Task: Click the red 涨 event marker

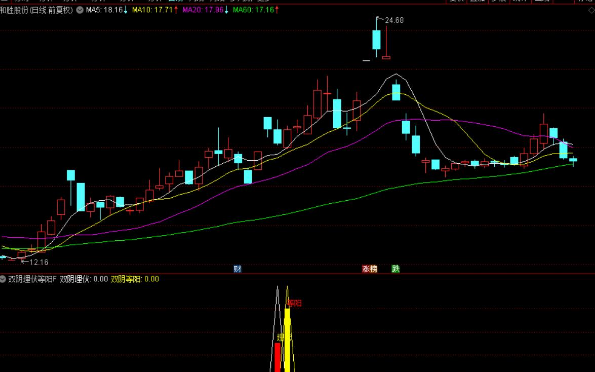Action: 366,269
